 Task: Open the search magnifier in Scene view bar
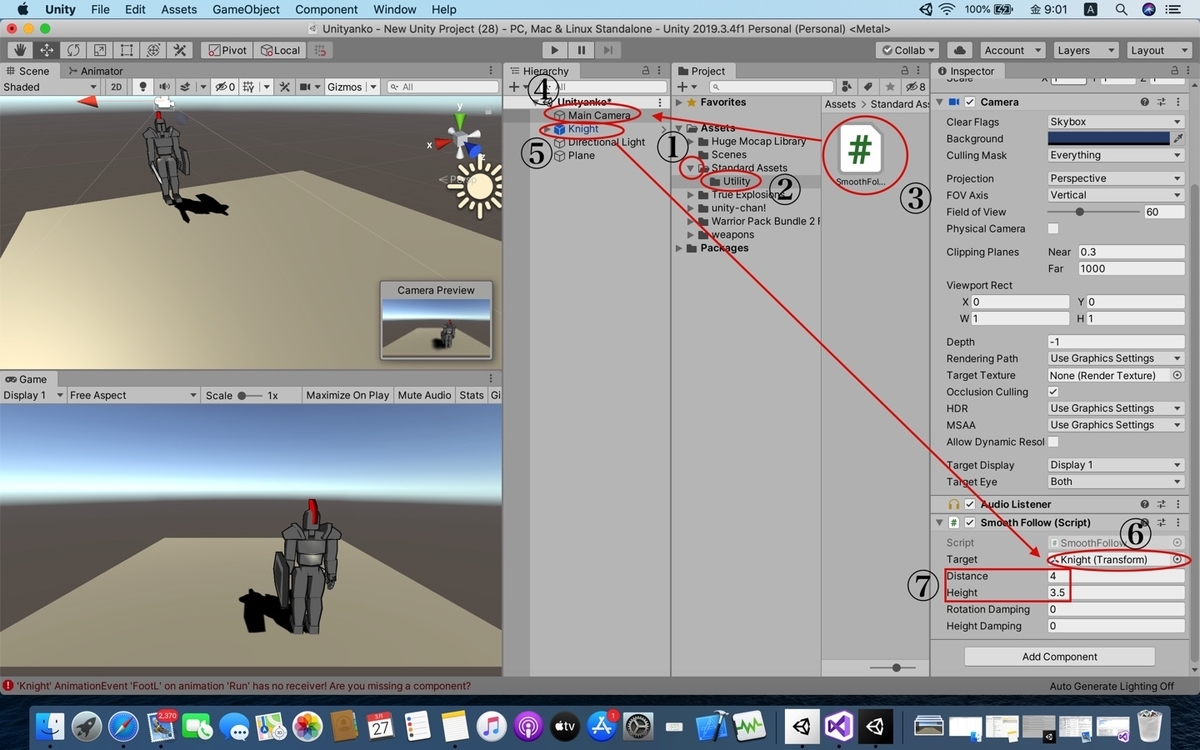pos(392,87)
